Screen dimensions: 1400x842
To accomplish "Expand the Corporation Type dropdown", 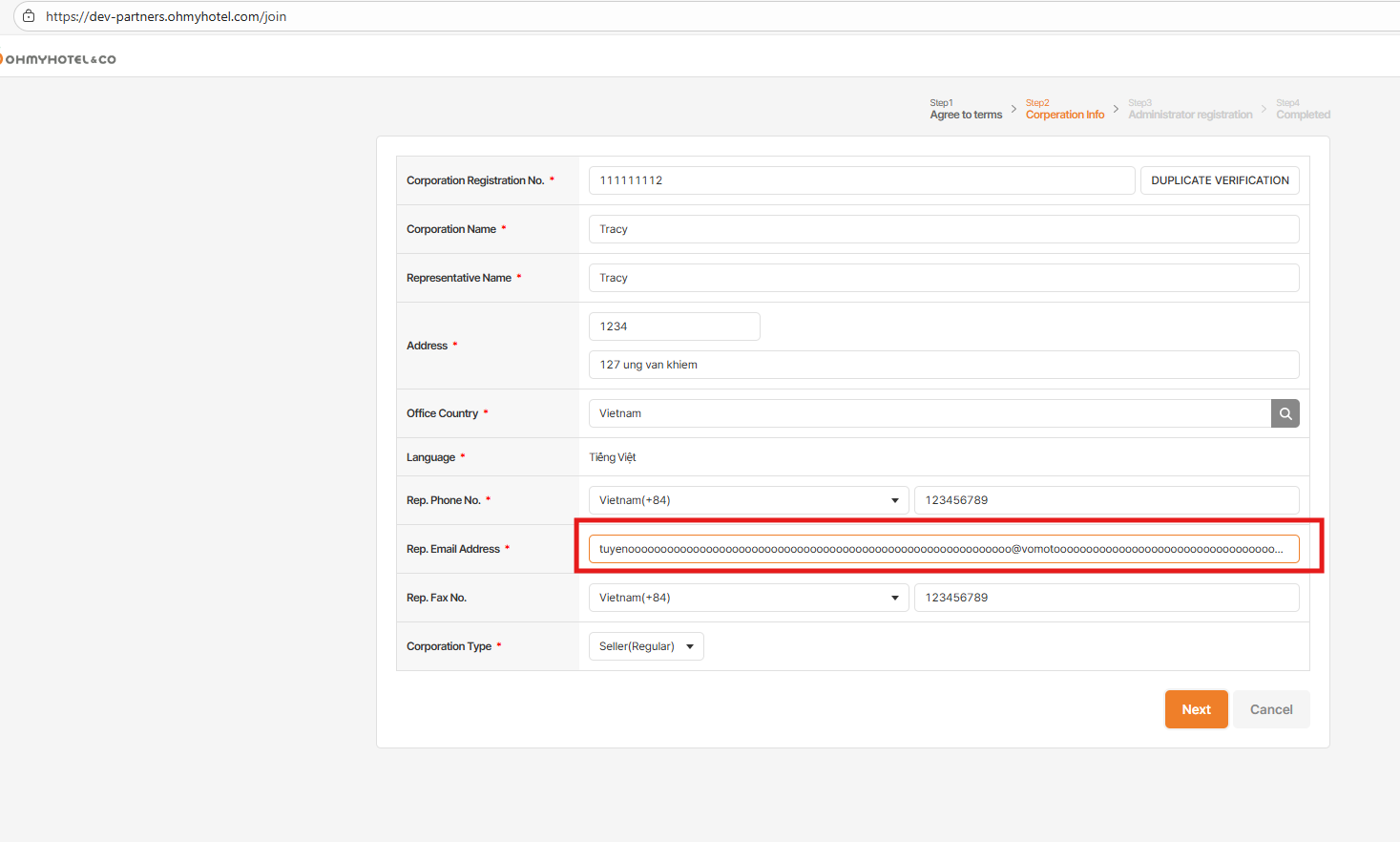I will click(x=646, y=646).
